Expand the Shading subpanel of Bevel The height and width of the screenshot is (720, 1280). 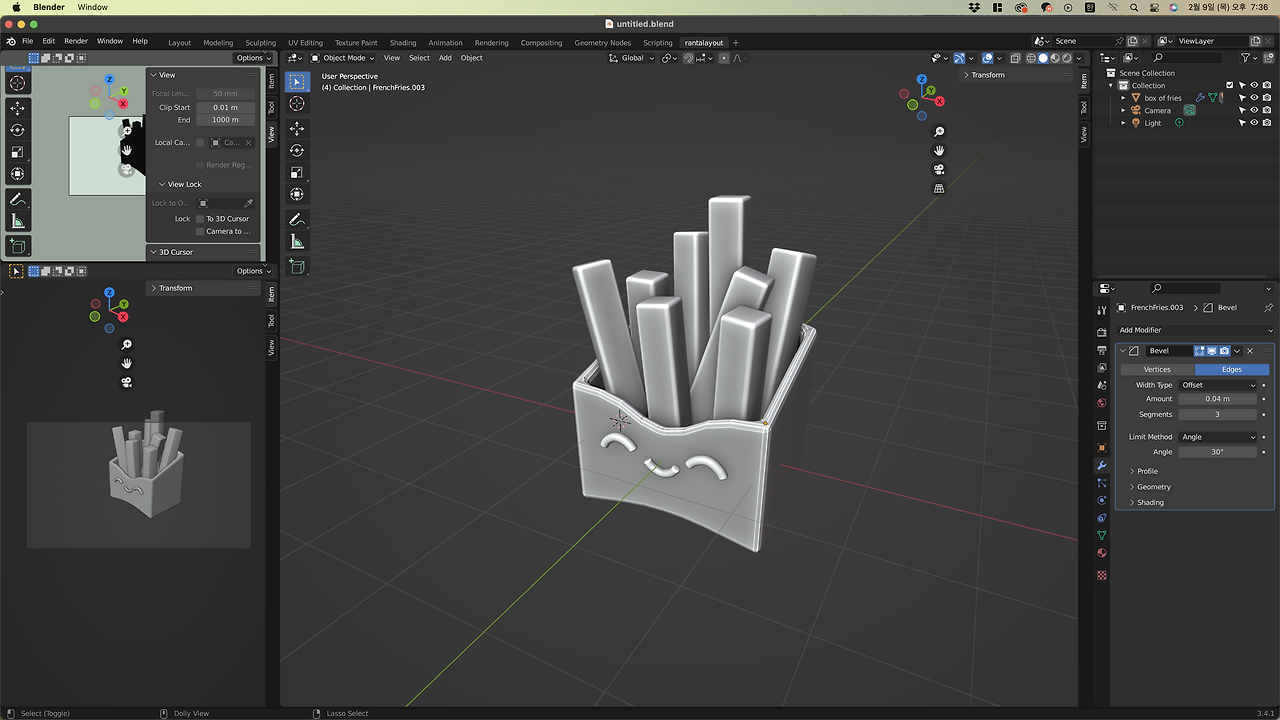tap(1148, 503)
